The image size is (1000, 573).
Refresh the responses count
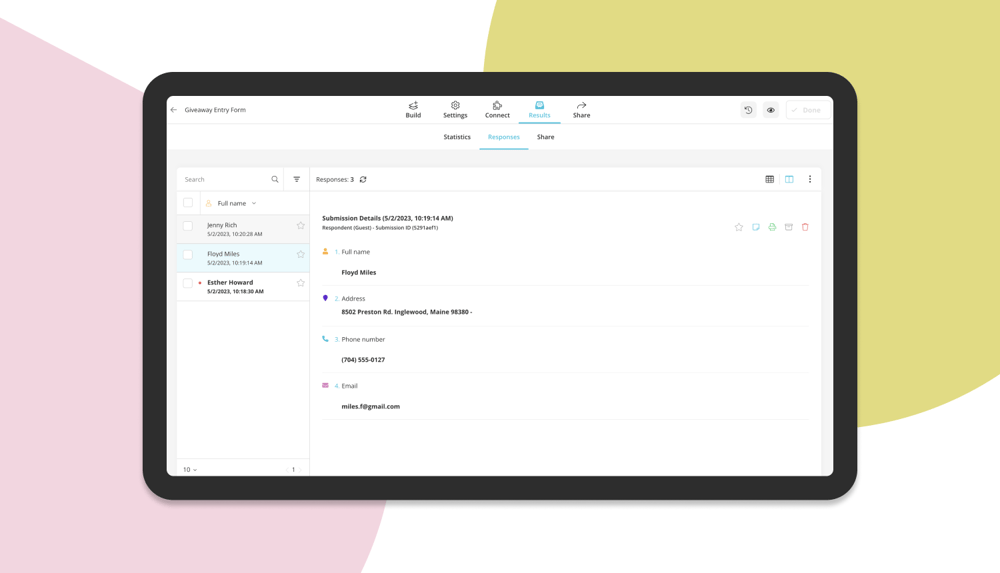click(x=363, y=180)
